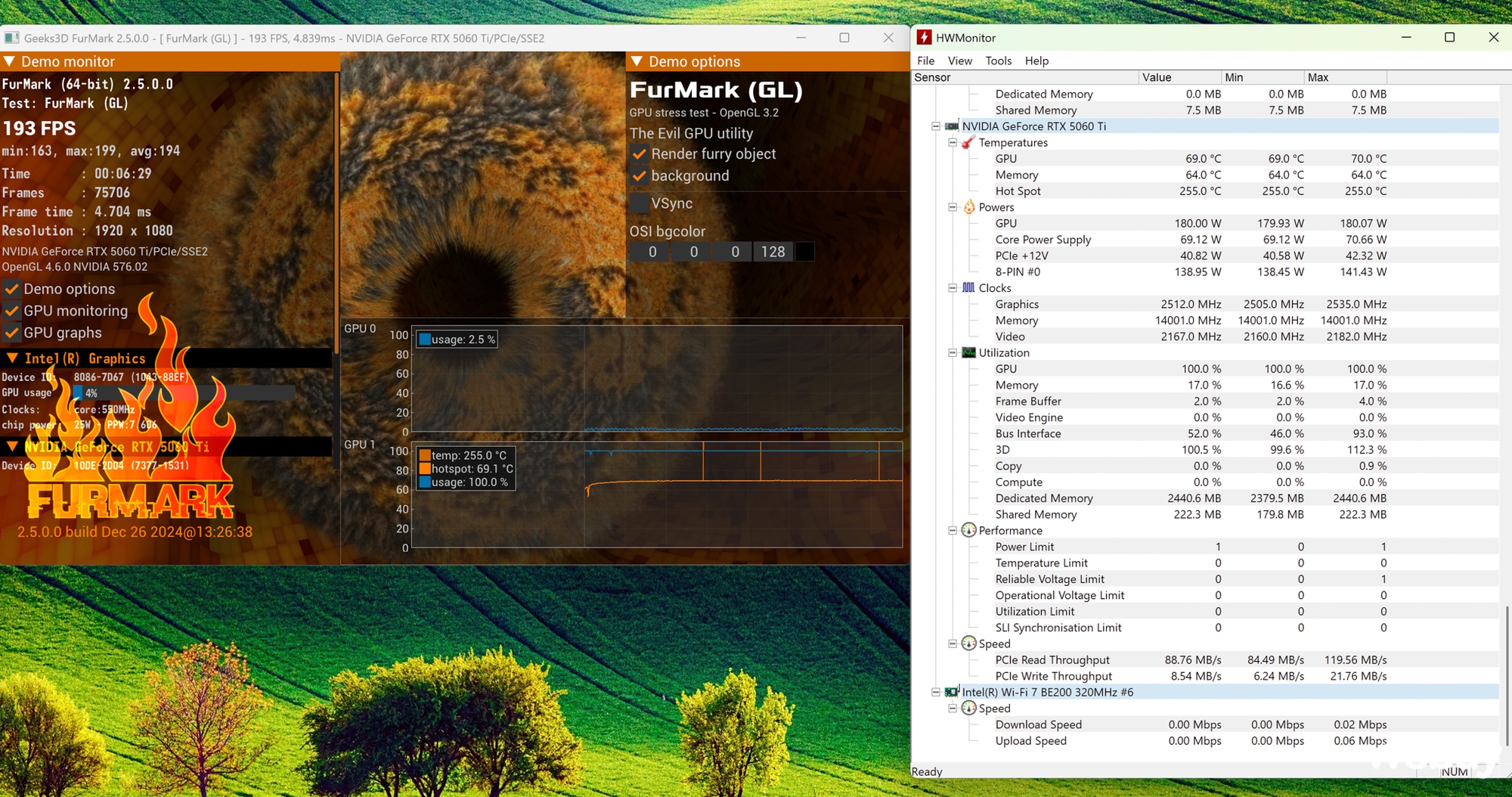Click the GPU 1 hotspot 69.1 °C legend entry
The image size is (1512, 797).
(466, 469)
